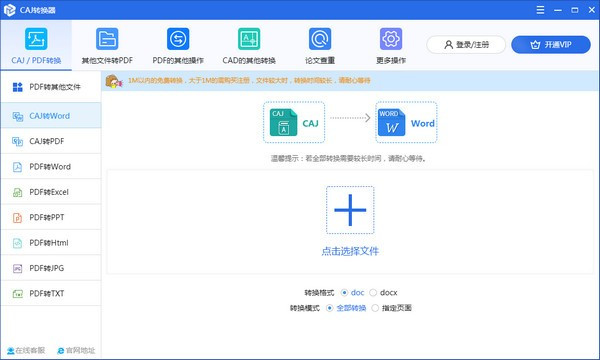600x360 pixels.
Task: Click the PDF转Html sidebar icon
Action: 18,243
